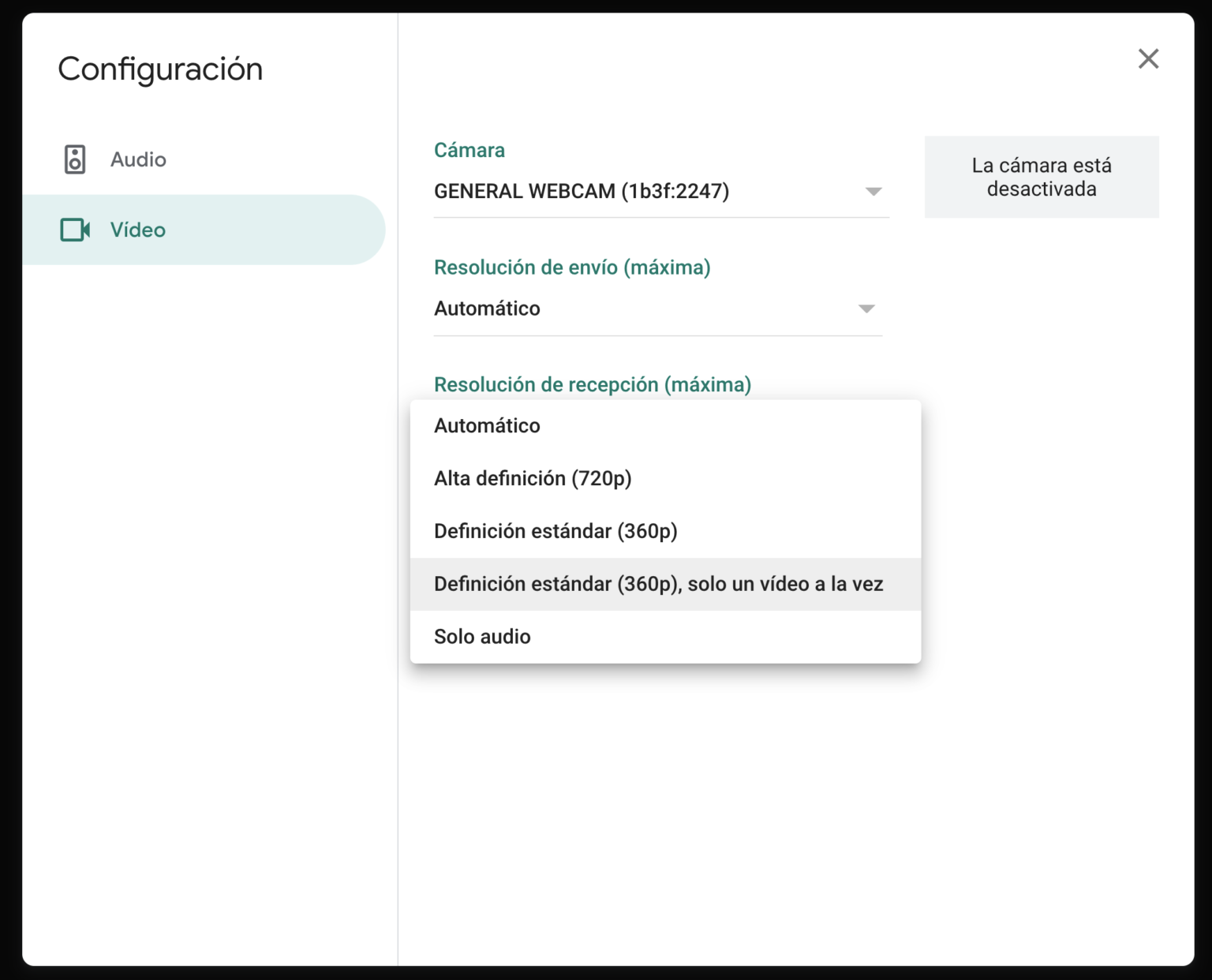Open the Resolución de envío dropdown set to Automático
The image size is (1212, 980).
click(x=657, y=309)
